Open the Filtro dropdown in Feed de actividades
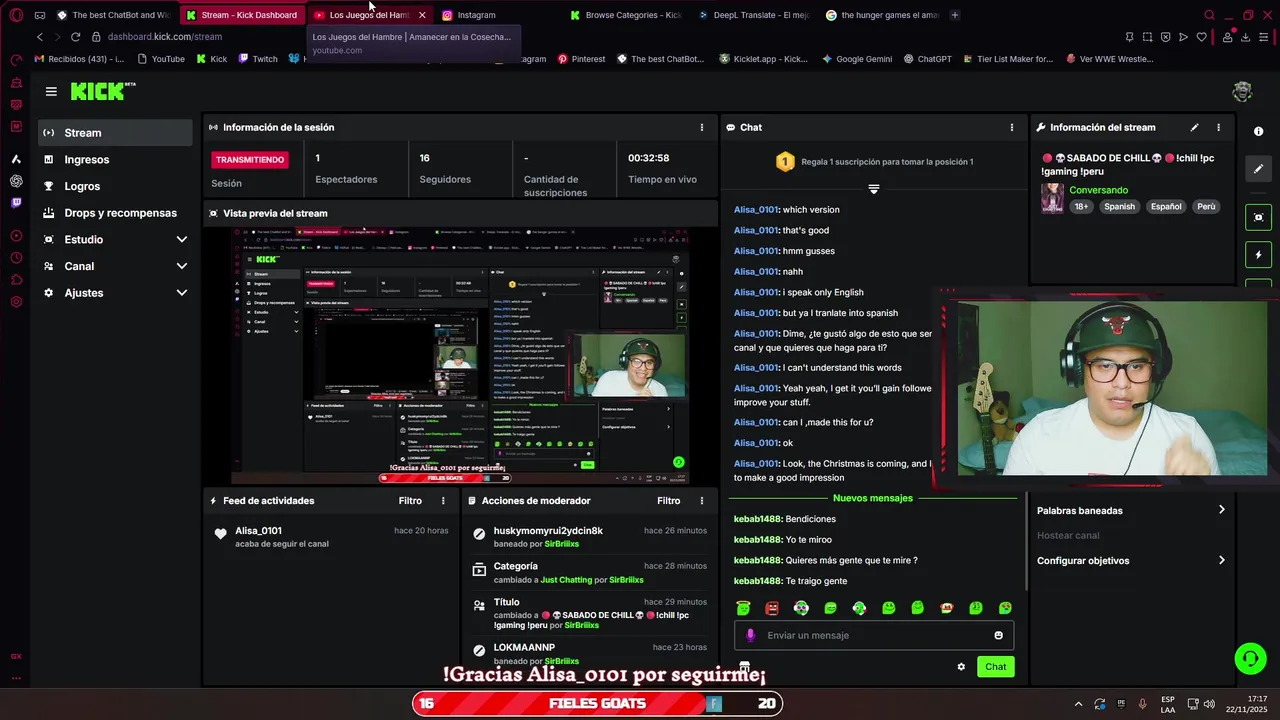Image resolution: width=1280 pixels, height=720 pixels. (x=410, y=501)
